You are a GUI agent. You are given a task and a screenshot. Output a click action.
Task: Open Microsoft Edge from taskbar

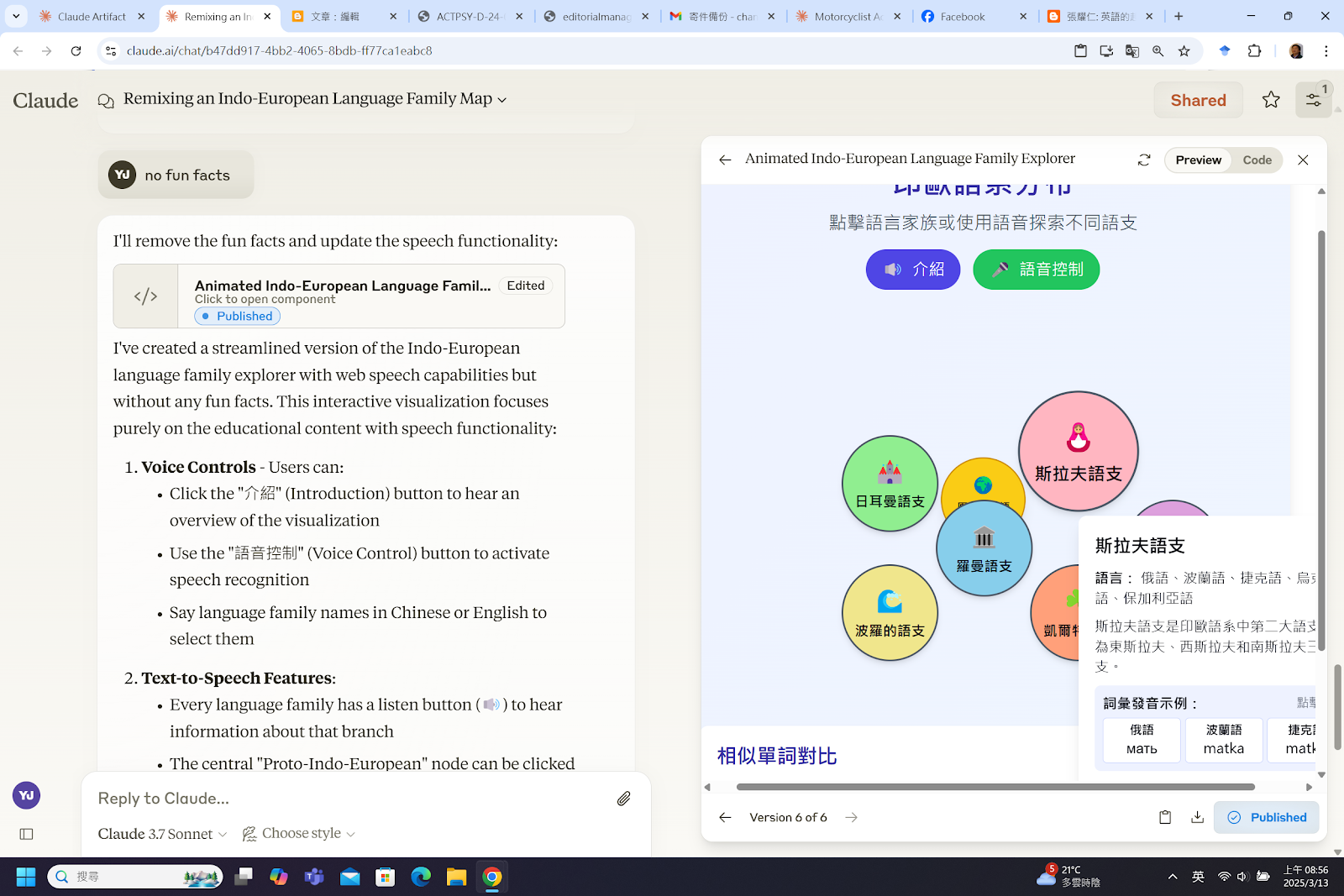click(421, 877)
